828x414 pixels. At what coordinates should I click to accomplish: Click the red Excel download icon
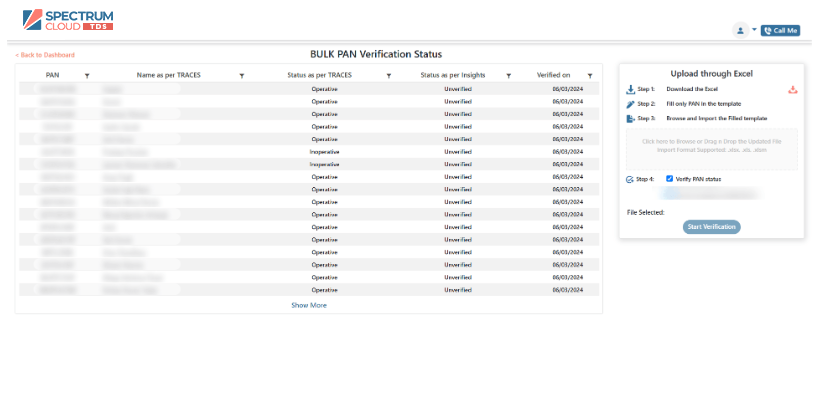(793, 89)
